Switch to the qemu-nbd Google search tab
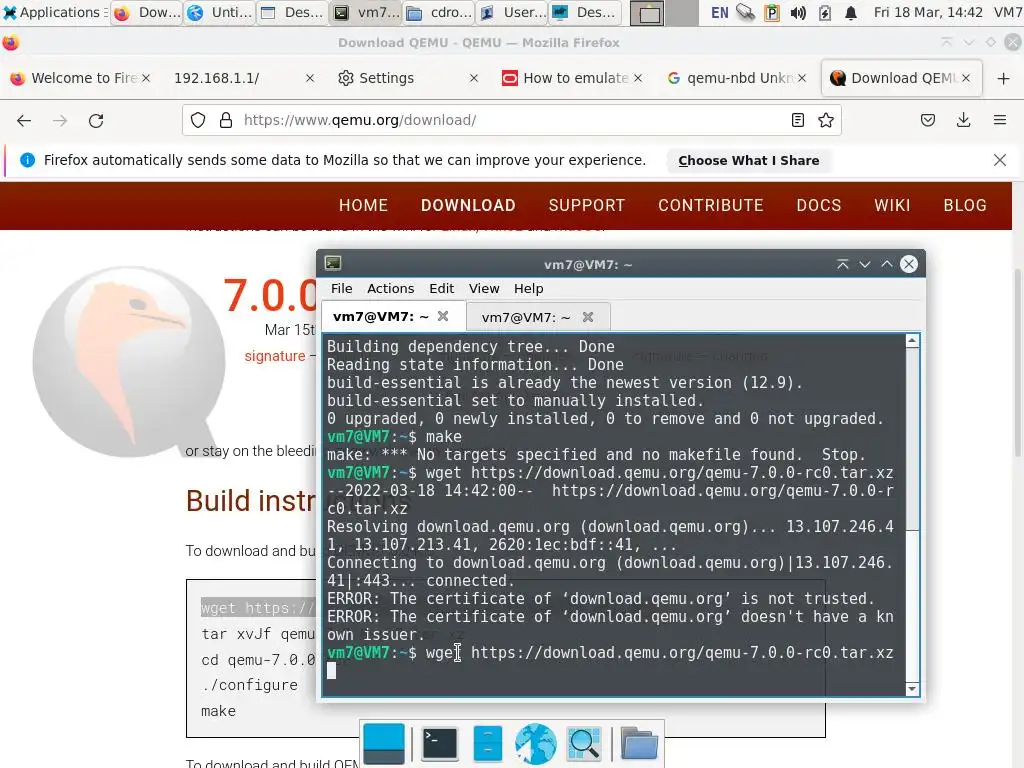 tap(741, 78)
